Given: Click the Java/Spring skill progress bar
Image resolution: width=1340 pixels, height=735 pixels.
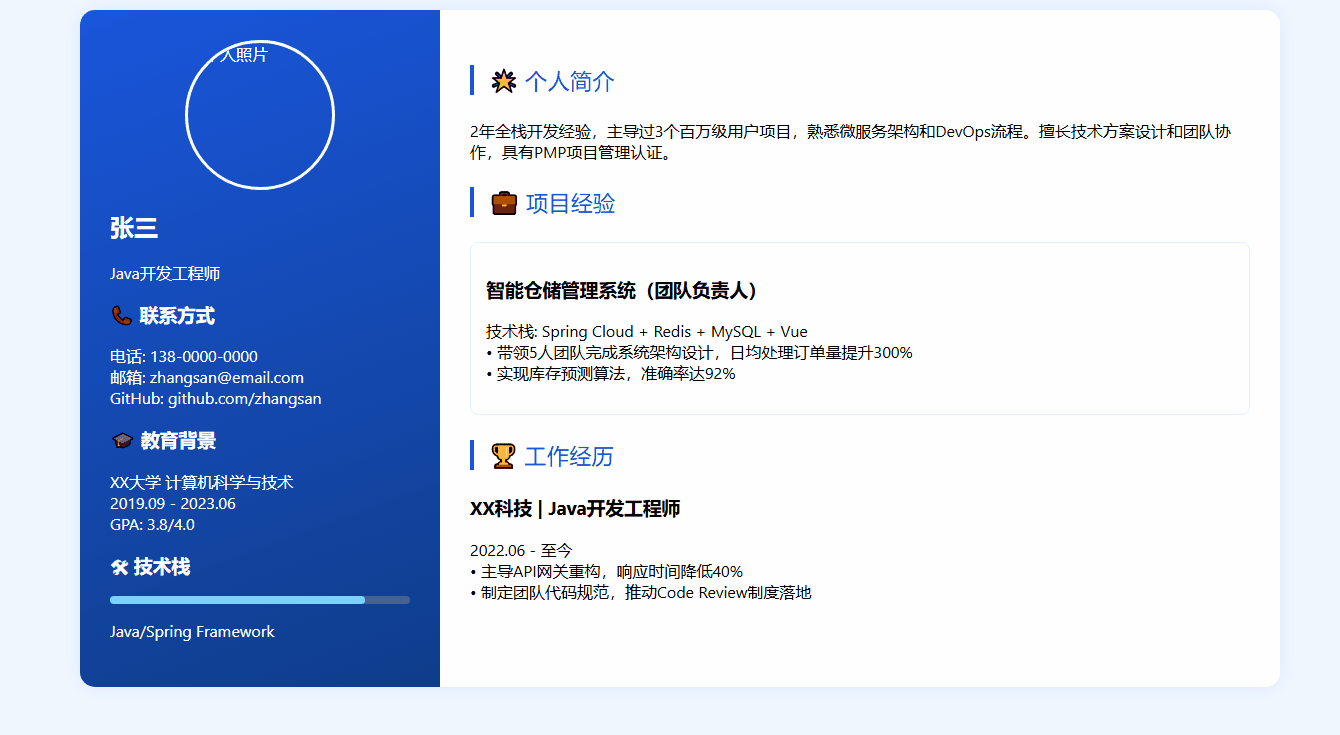Looking at the screenshot, I should pos(260,600).
